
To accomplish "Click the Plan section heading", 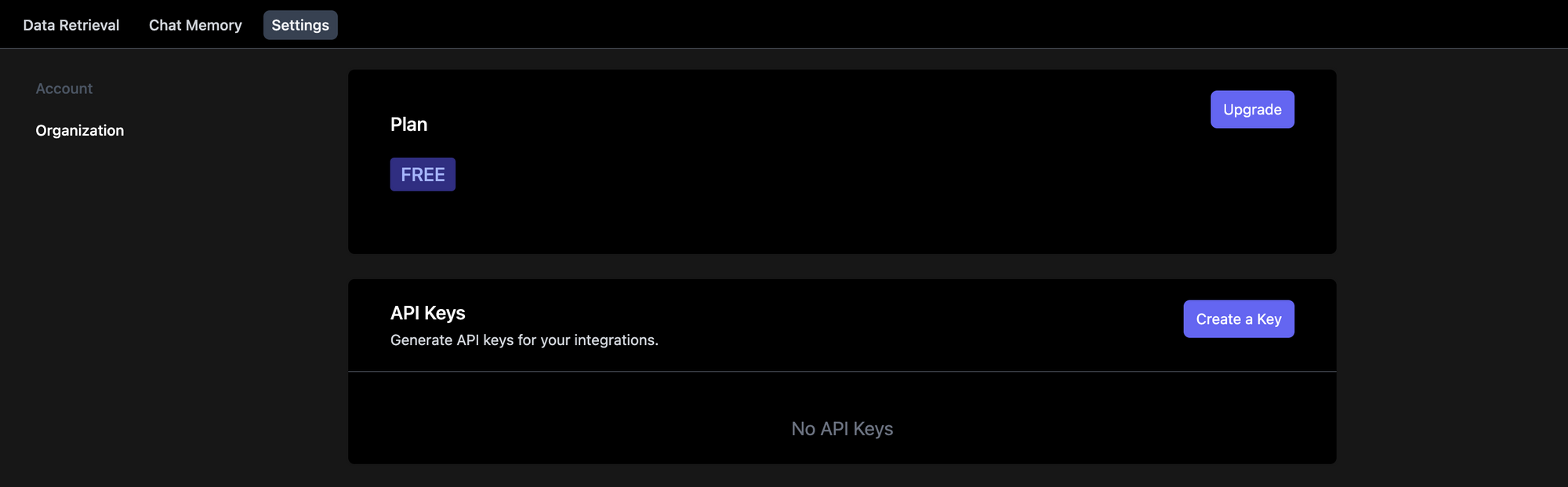I will 408,124.
